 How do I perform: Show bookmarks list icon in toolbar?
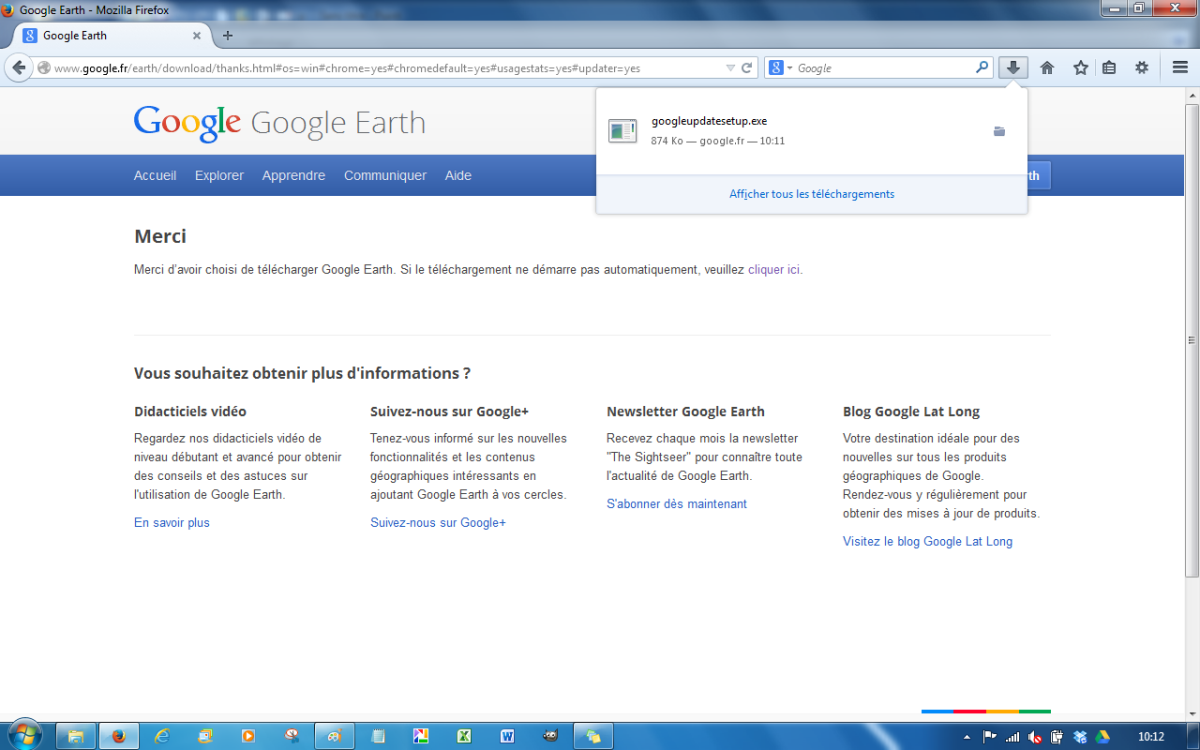tap(1109, 68)
